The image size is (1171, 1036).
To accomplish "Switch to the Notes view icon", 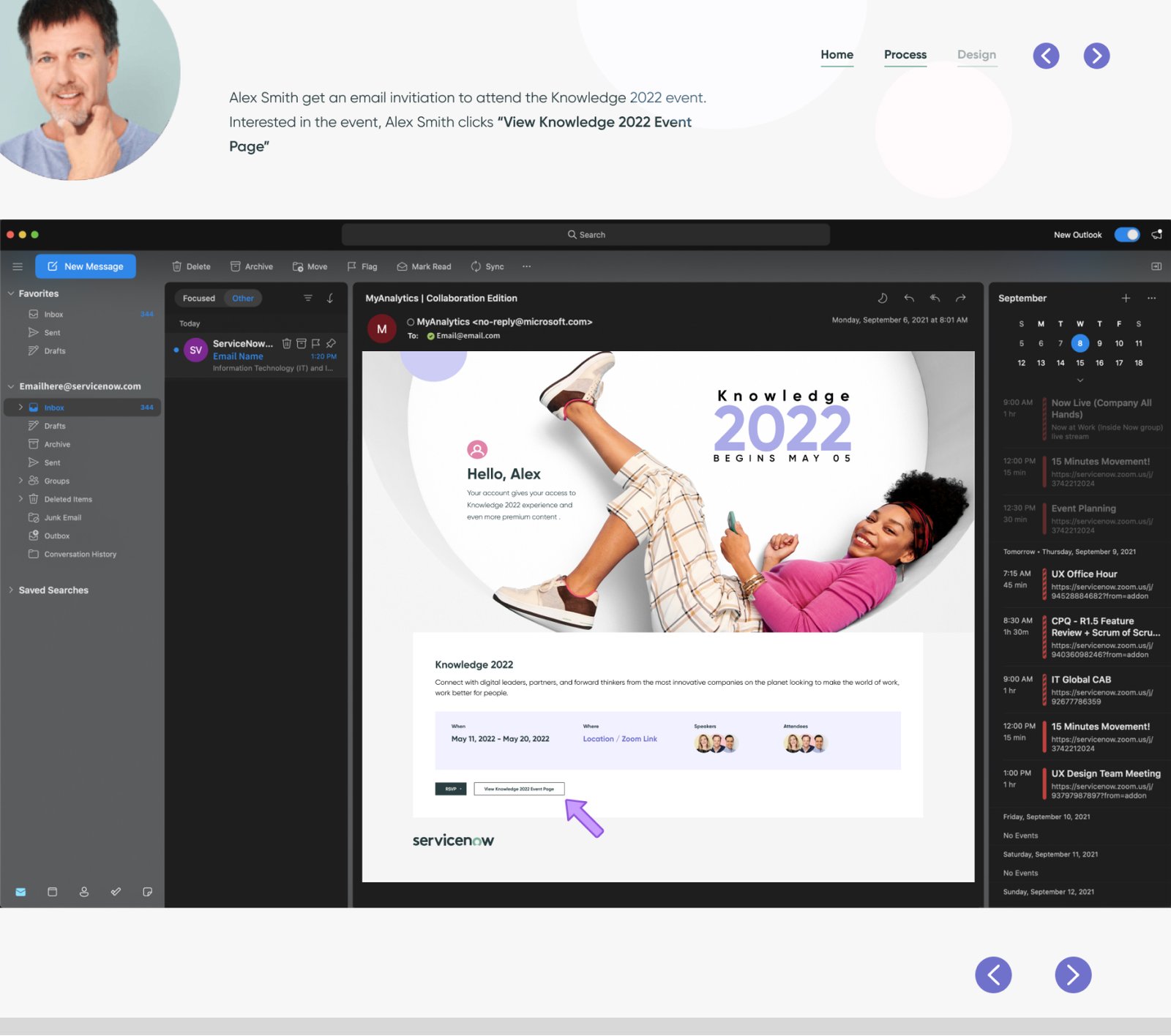I will point(147,892).
